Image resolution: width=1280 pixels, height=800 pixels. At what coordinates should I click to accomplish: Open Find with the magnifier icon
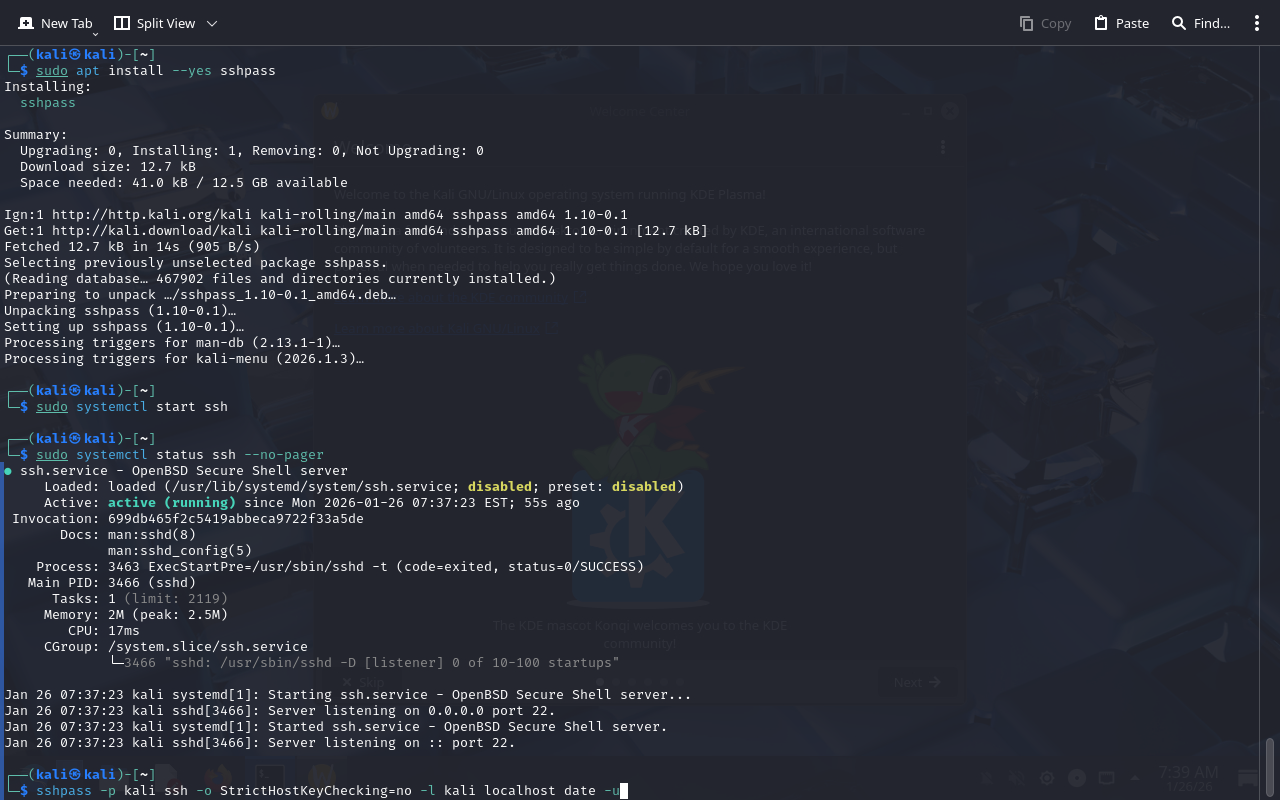(x=1179, y=23)
